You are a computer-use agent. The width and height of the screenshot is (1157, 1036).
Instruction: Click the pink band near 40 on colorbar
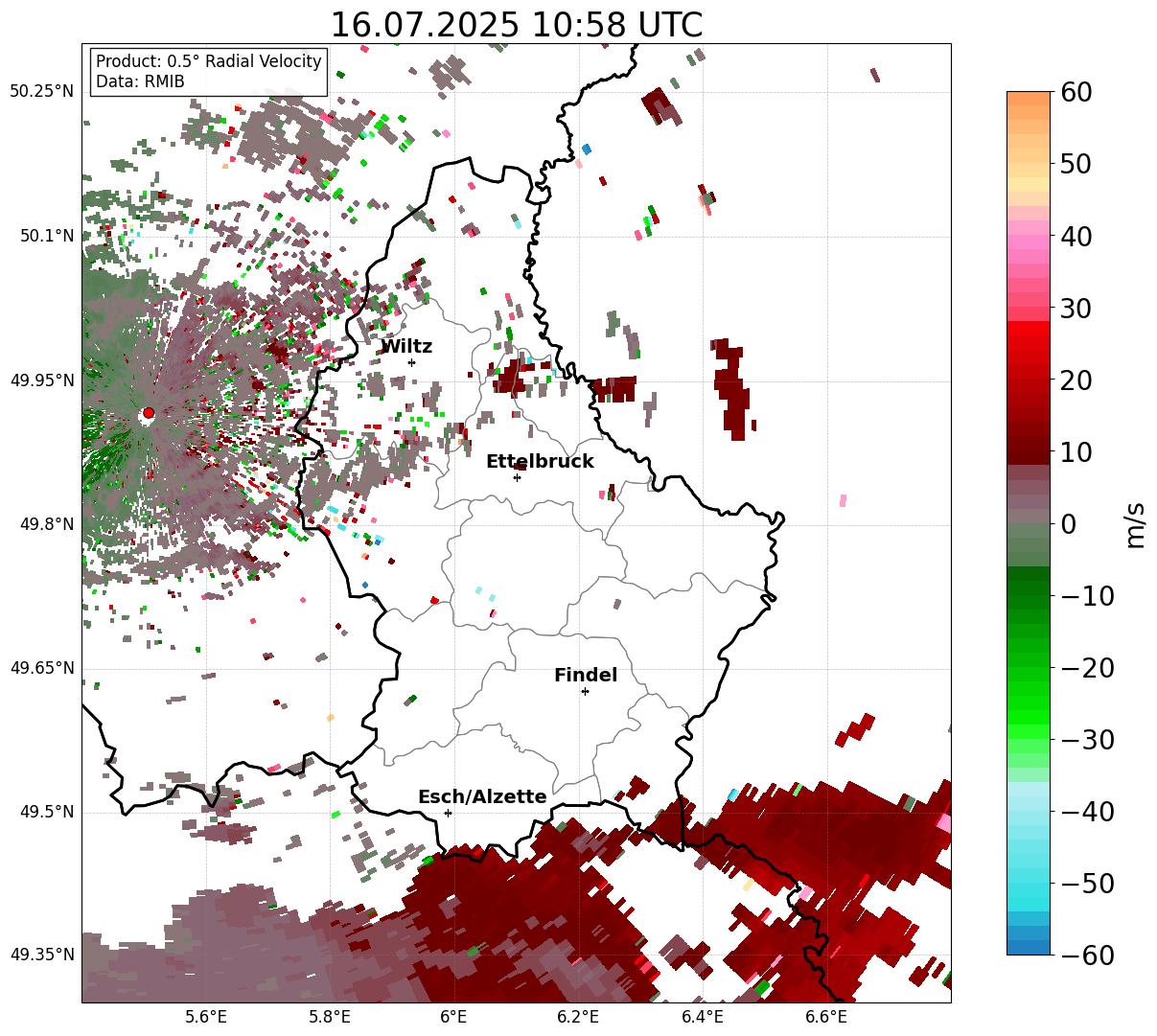1029,242
